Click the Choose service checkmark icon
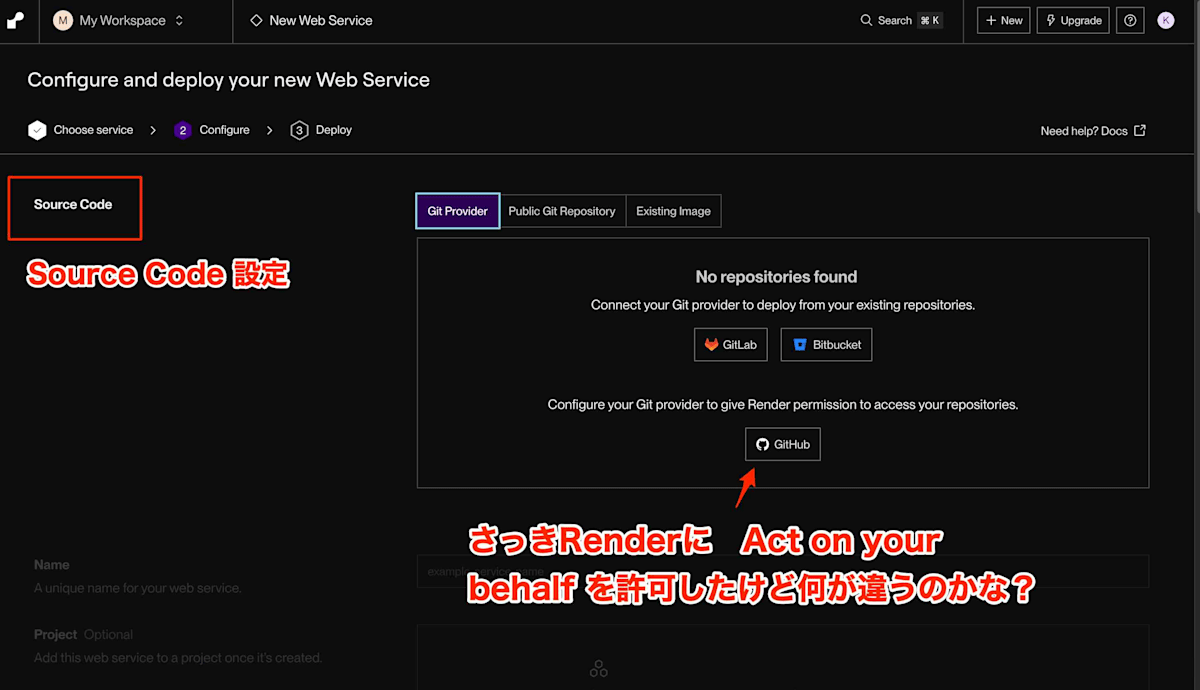The image size is (1200, 690). pyautogui.click(x=37, y=130)
